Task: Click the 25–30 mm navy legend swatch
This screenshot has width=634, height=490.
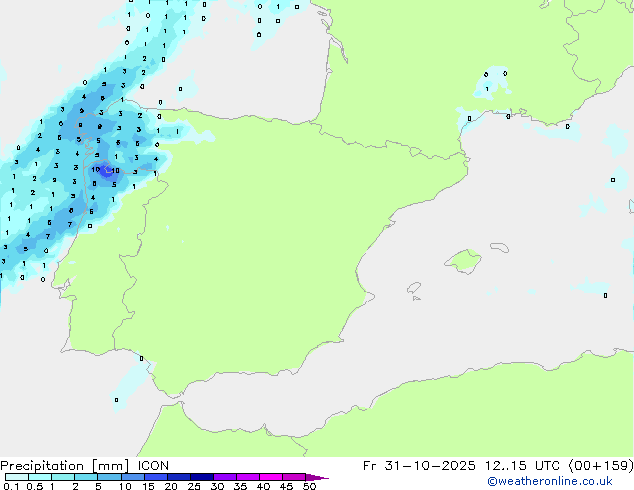Action: [201, 477]
